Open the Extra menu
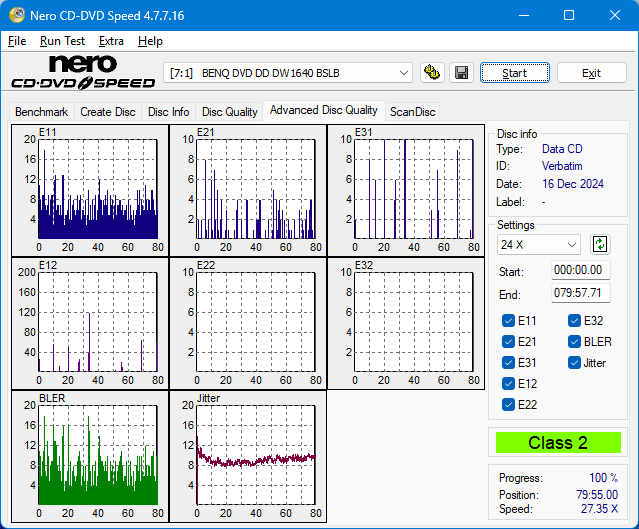The width and height of the screenshot is (639, 529). 111,41
